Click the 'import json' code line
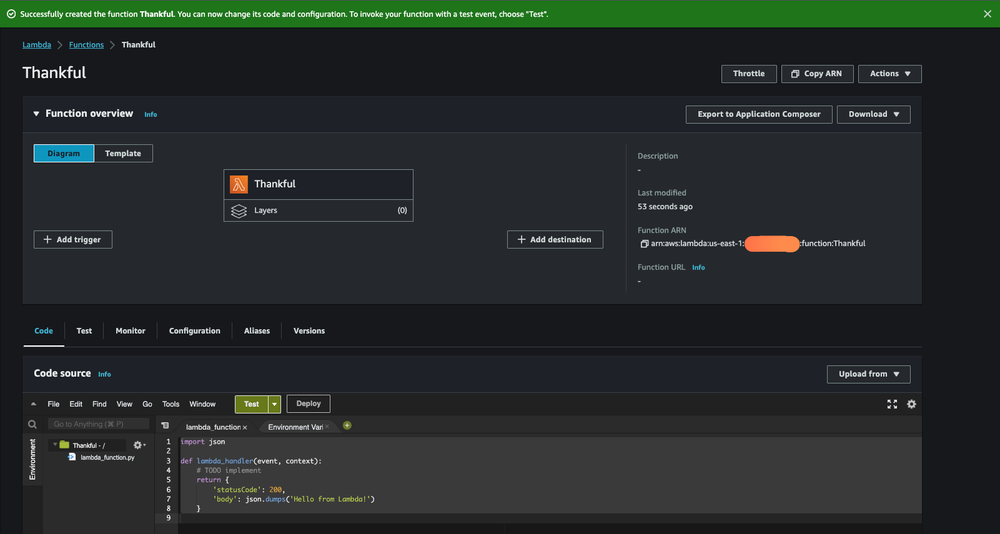The image size is (1000, 534). 203,441
